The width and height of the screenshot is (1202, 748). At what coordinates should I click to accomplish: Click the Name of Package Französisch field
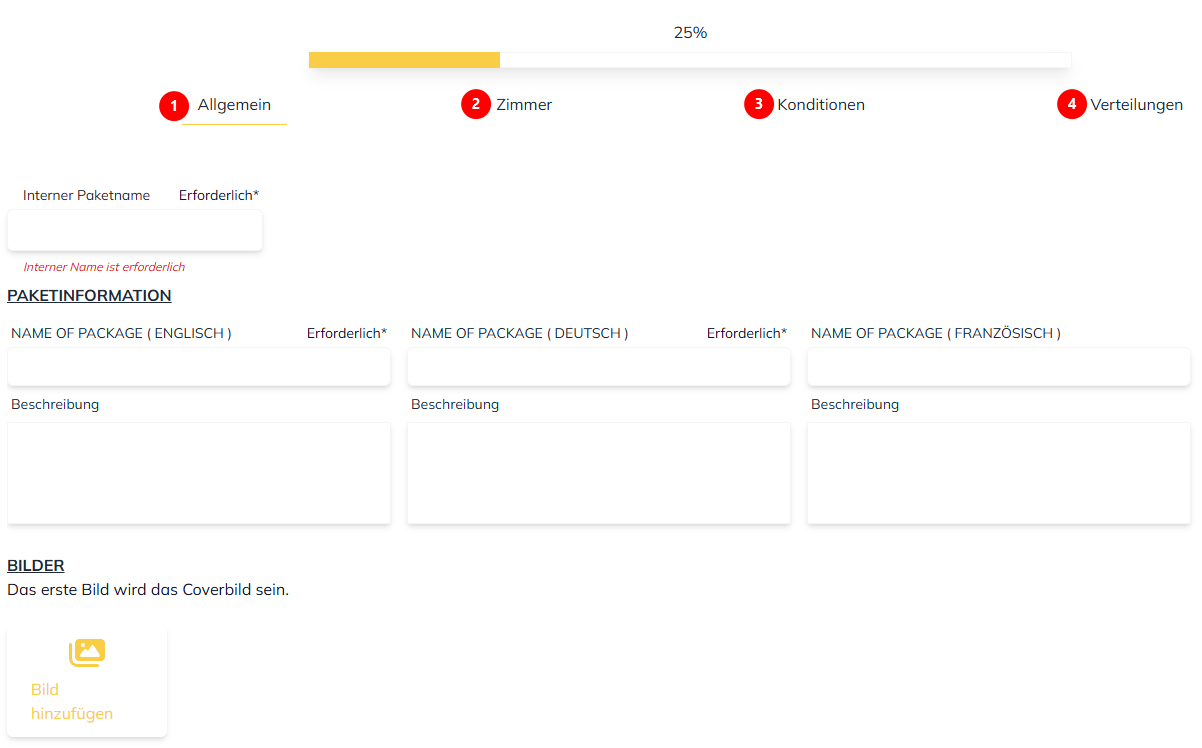click(999, 367)
